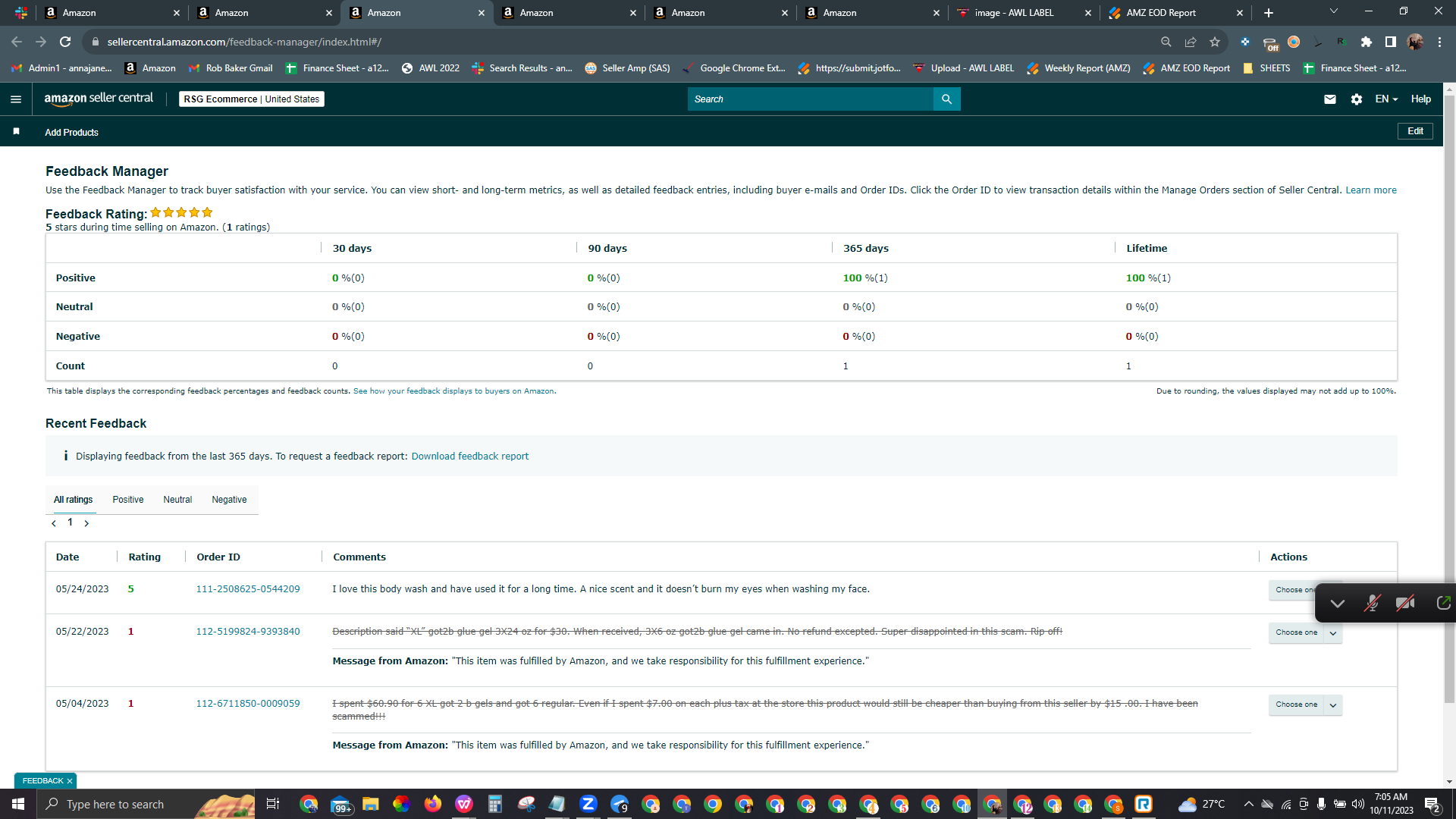Open the Windows notification center

point(1432,804)
